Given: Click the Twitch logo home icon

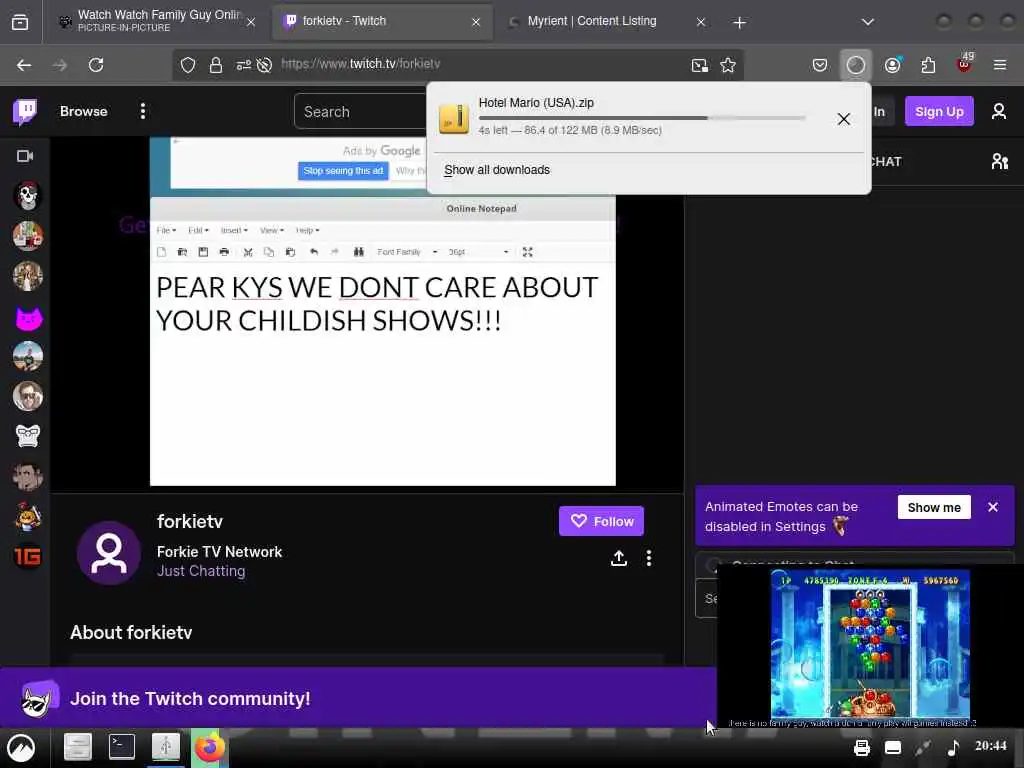Looking at the screenshot, I should point(25,112).
